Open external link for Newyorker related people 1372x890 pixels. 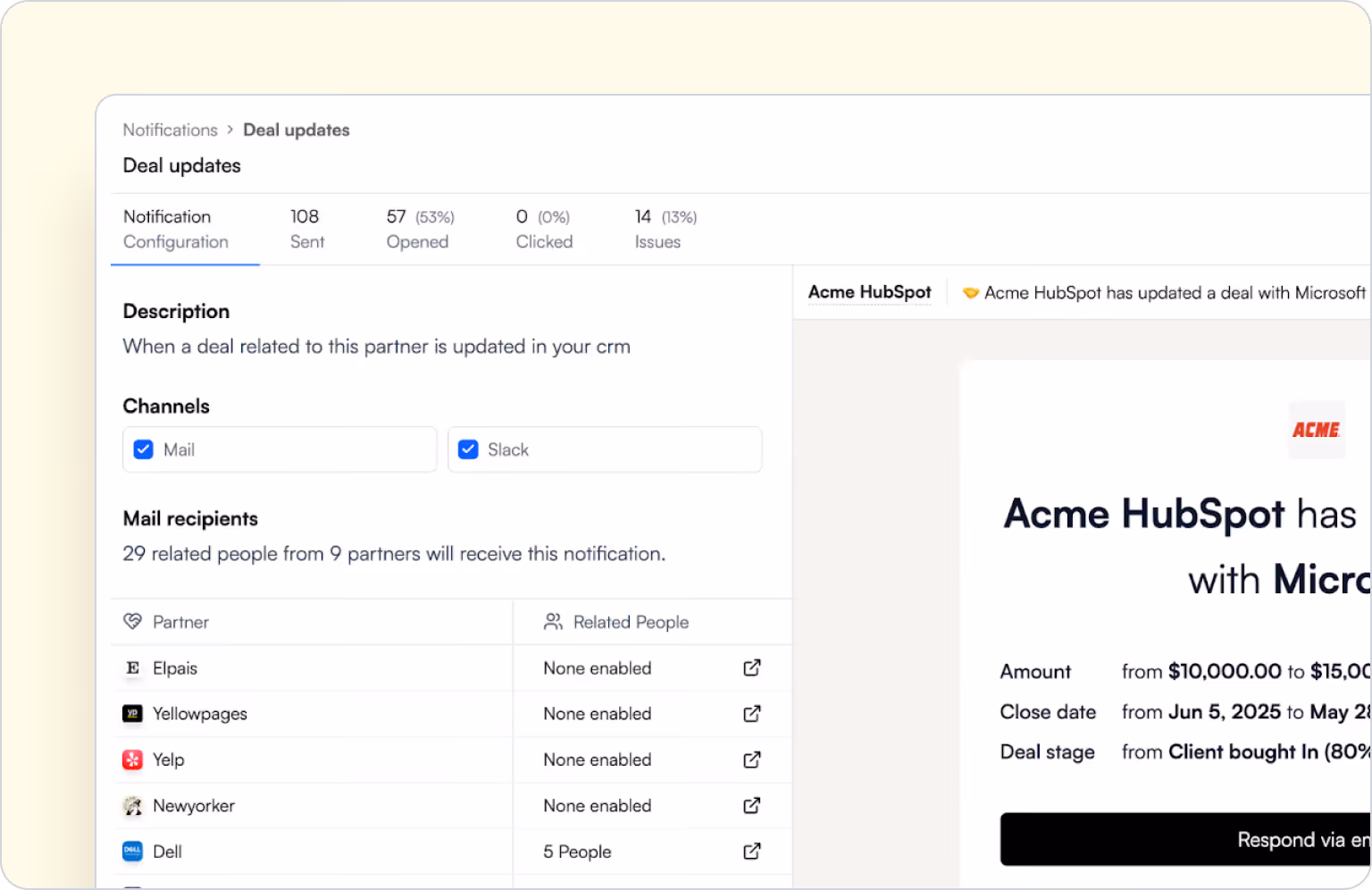(x=752, y=805)
